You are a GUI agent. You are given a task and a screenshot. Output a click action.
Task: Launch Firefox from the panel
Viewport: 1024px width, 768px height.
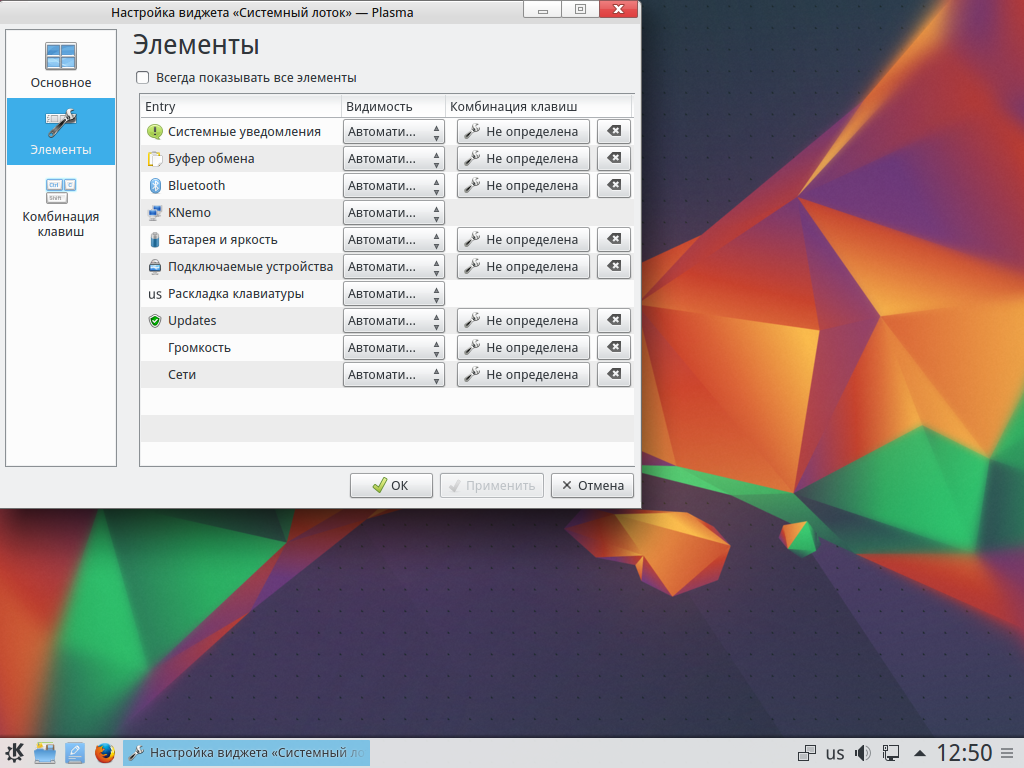(x=104, y=753)
